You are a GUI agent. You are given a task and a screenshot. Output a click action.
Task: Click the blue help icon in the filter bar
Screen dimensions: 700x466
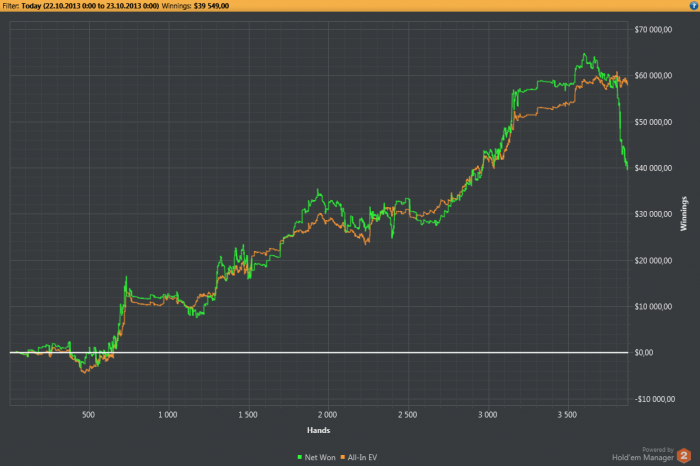pyautogui.click(x=694, y=5)
